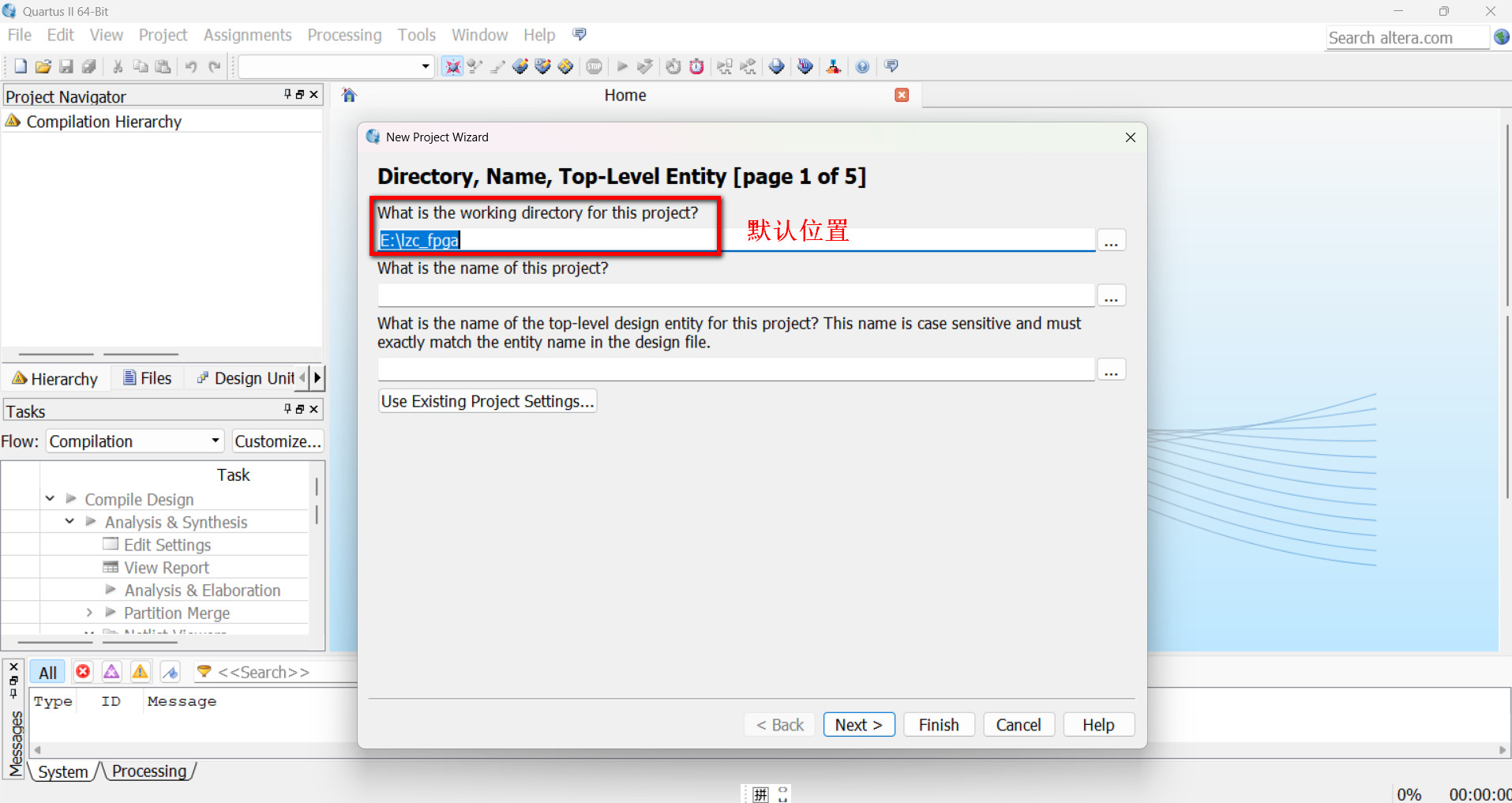Click the red stopwatch TimeQuest icon

coord(696,66)
